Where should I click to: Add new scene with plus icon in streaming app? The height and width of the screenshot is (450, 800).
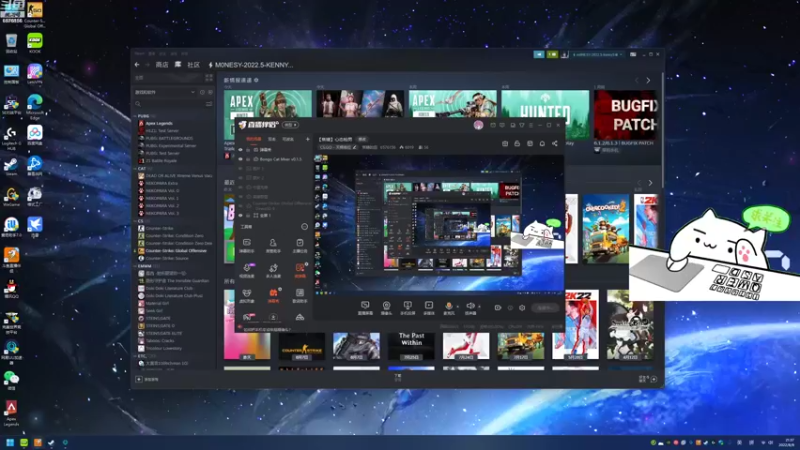(308, 139)
